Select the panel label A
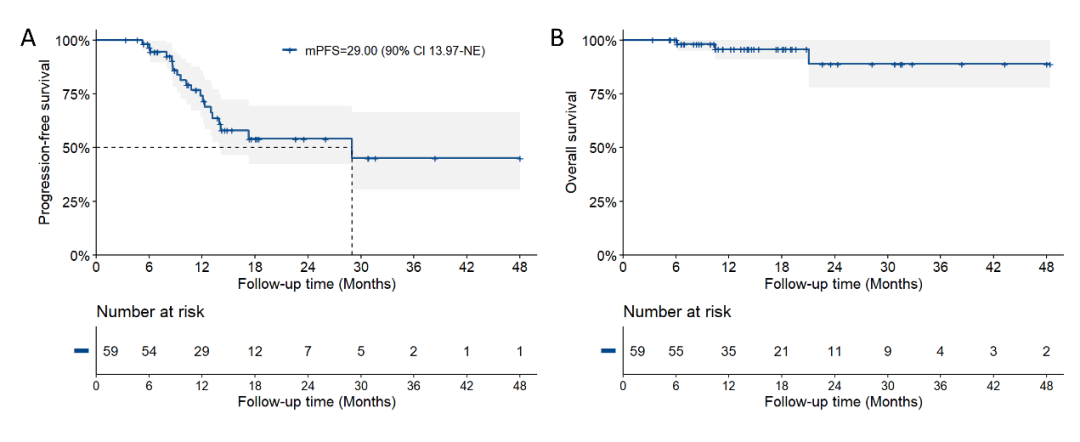 coord(28,39)
